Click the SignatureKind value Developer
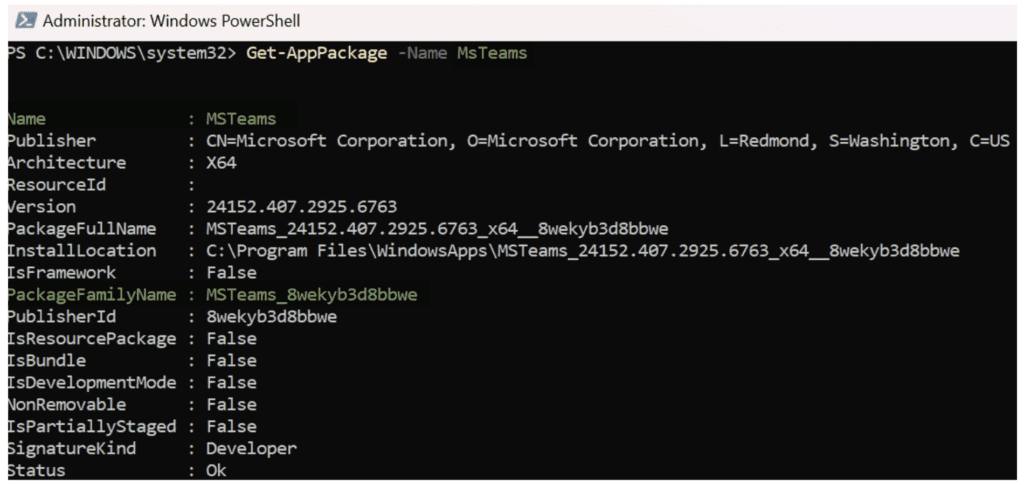The height and width of the screenshot is (485, 1024). tap(251, 448)
